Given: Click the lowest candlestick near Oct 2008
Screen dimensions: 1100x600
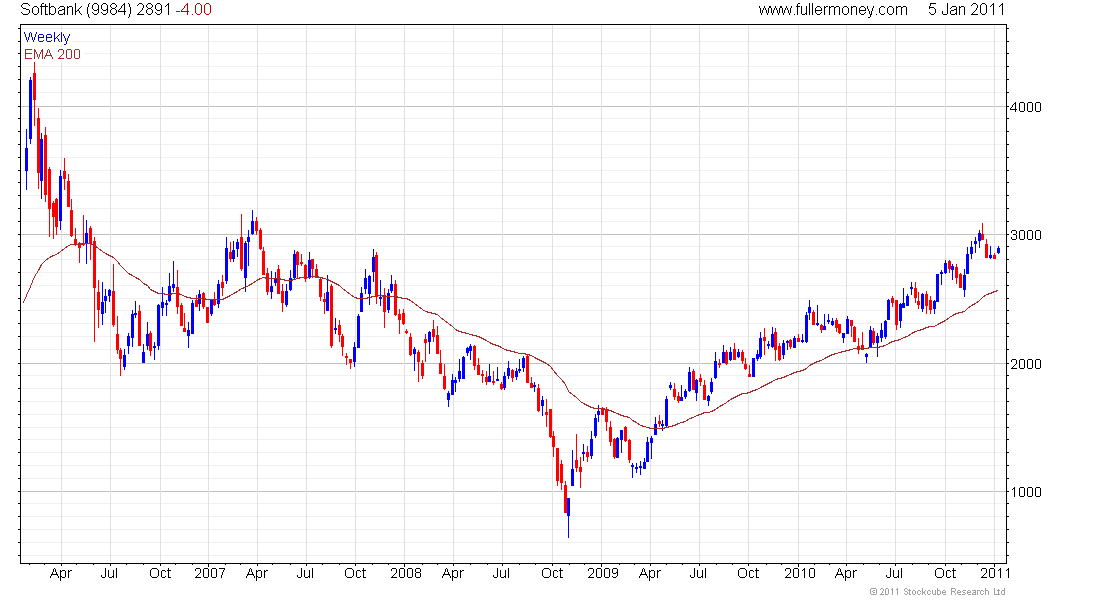Looking at the screenshot, I should click(x=568, y=517).
